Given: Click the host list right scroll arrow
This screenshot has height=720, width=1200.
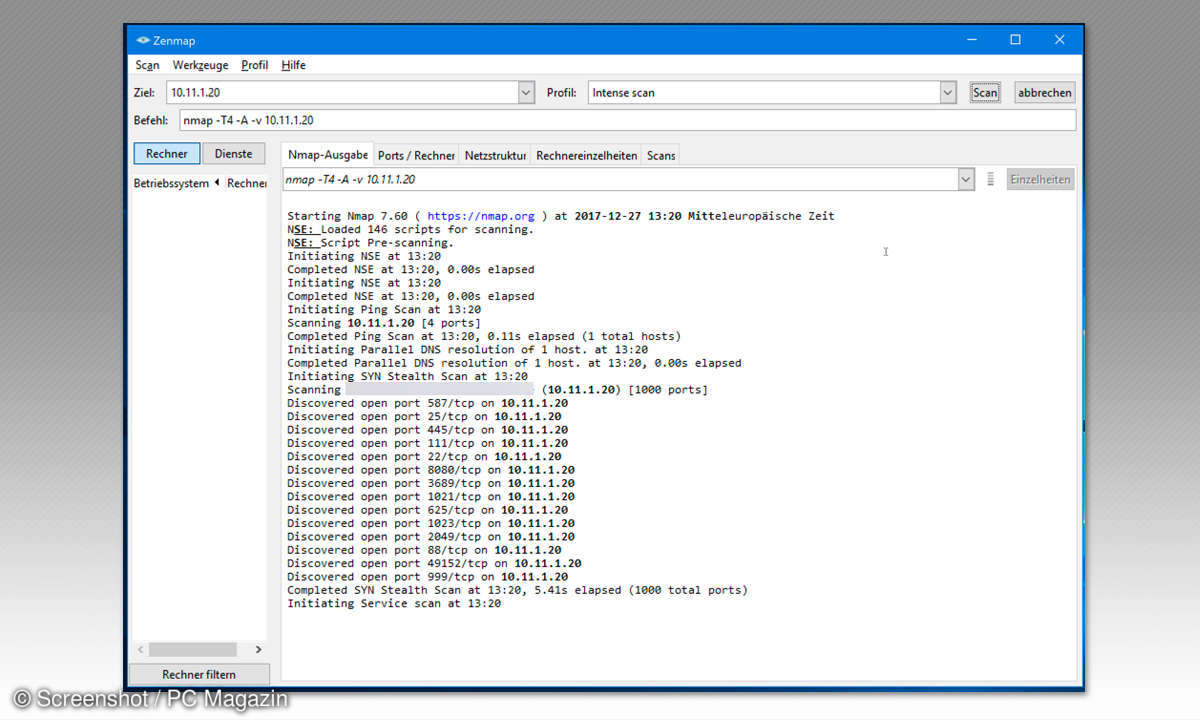Looking at the screenshot, I should click(x=259, y=650).
